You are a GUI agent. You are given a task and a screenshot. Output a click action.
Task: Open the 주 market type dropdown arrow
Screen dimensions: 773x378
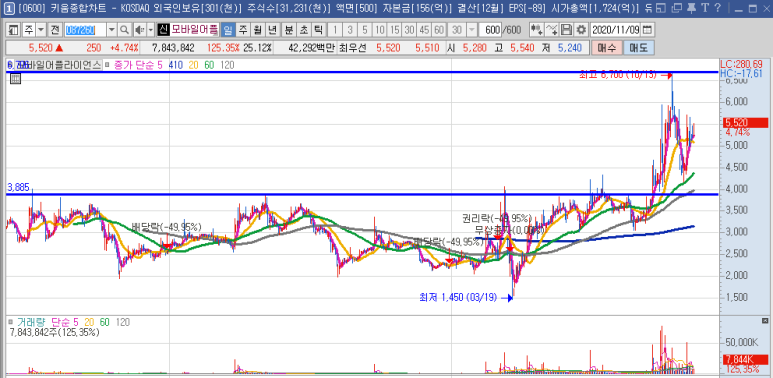click(x=40, y=30)
